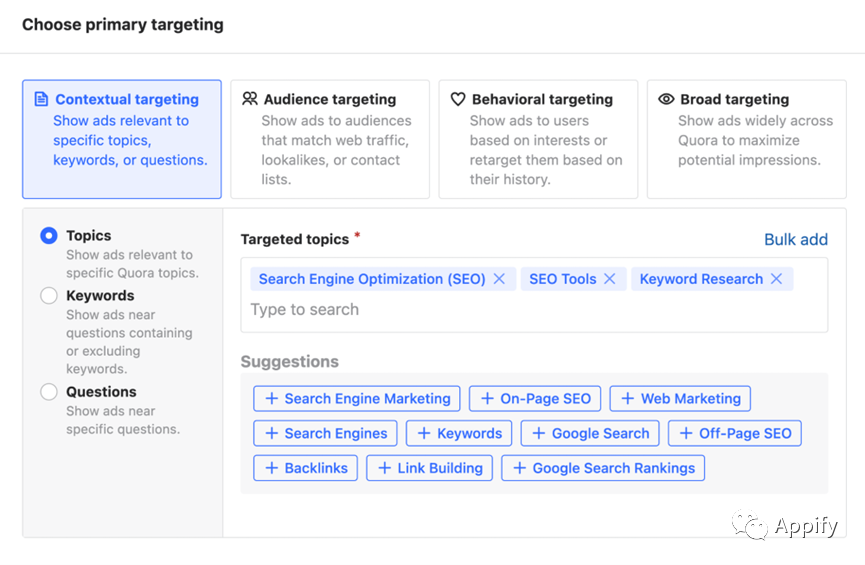Click the heart icon on Behavioral targeting
The height and width of the screenshot is (565, 865).
(x=458, y=99)
